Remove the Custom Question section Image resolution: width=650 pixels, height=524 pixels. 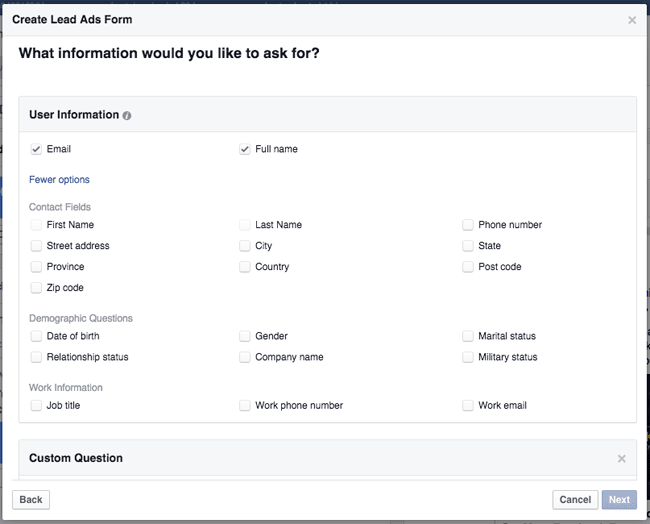[621, 458]
